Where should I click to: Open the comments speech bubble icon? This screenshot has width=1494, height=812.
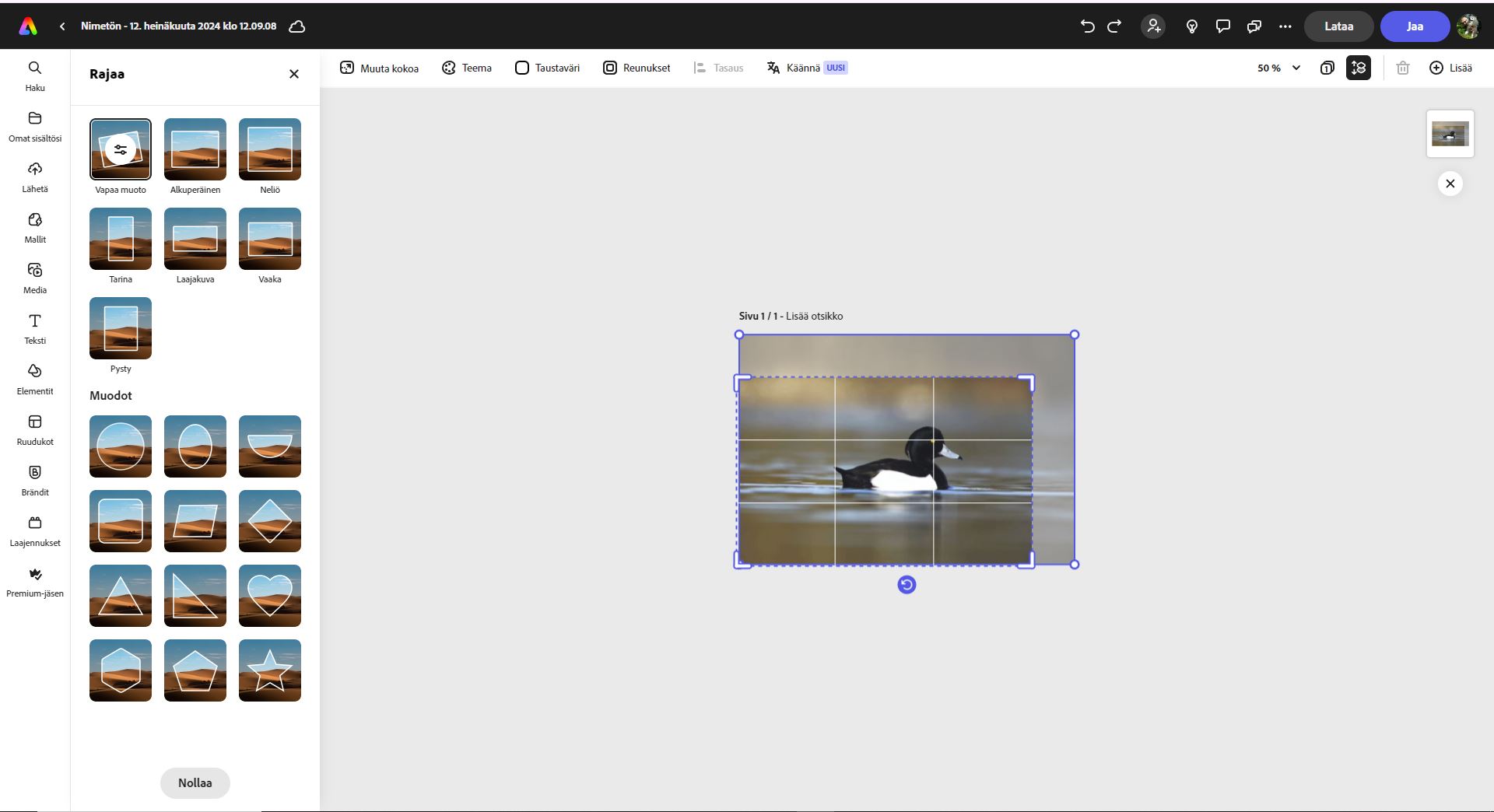click(x=1223, y=26)
